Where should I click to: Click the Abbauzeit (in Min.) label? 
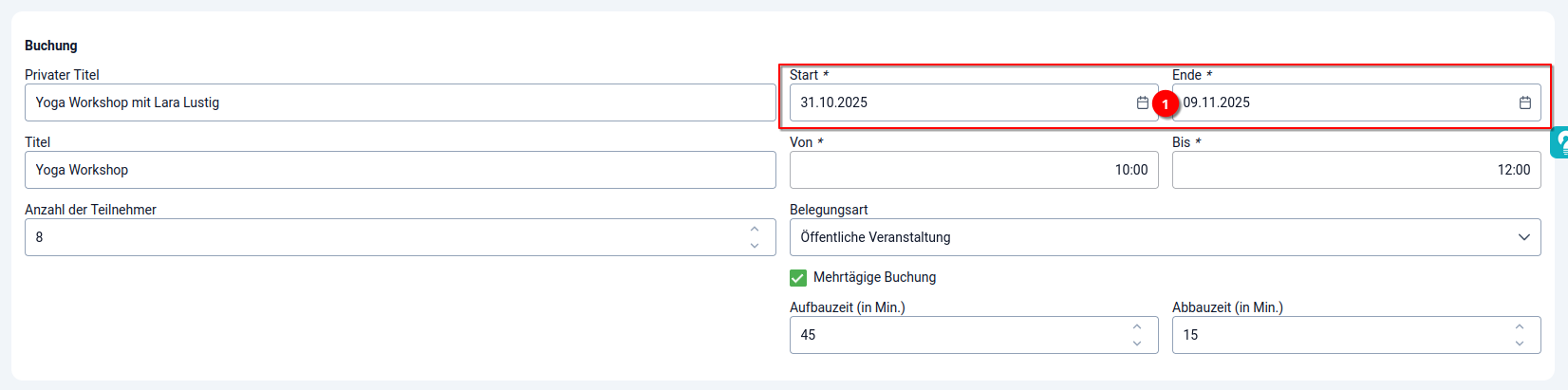click(1227, 307)
